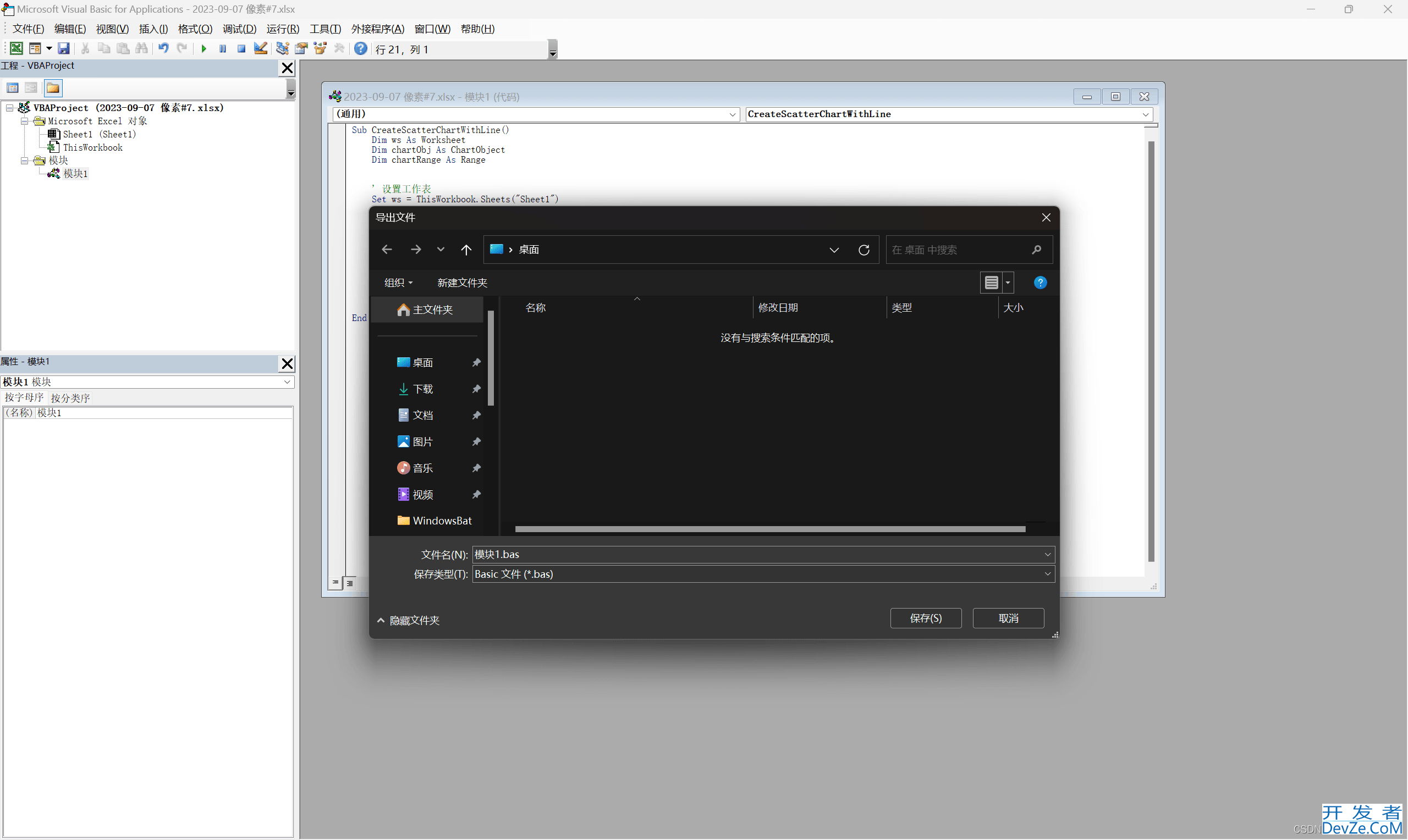Refresh the 桌面 folder listing
This screenshot has width=1408, height=840.
pyautogui.click(x=864, y=250)
